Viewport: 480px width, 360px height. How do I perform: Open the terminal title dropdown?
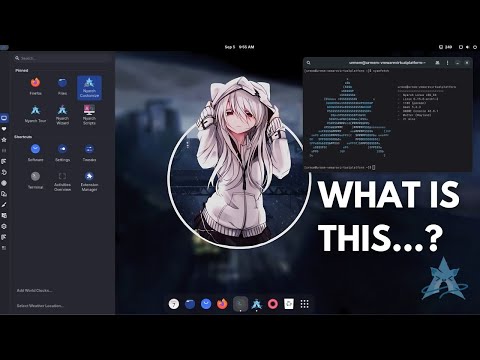click(x=387, y=63)
